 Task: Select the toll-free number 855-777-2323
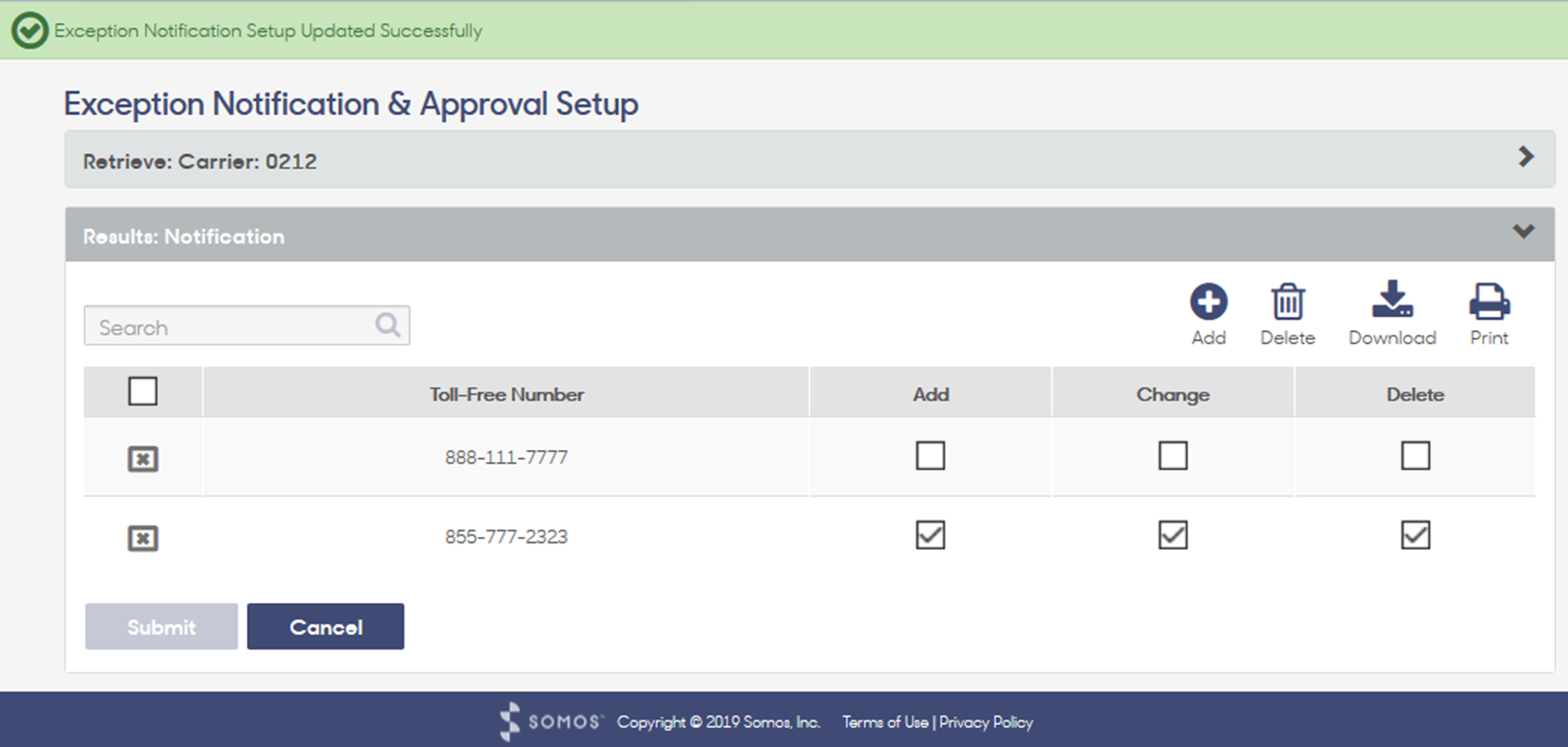[506, 537]
